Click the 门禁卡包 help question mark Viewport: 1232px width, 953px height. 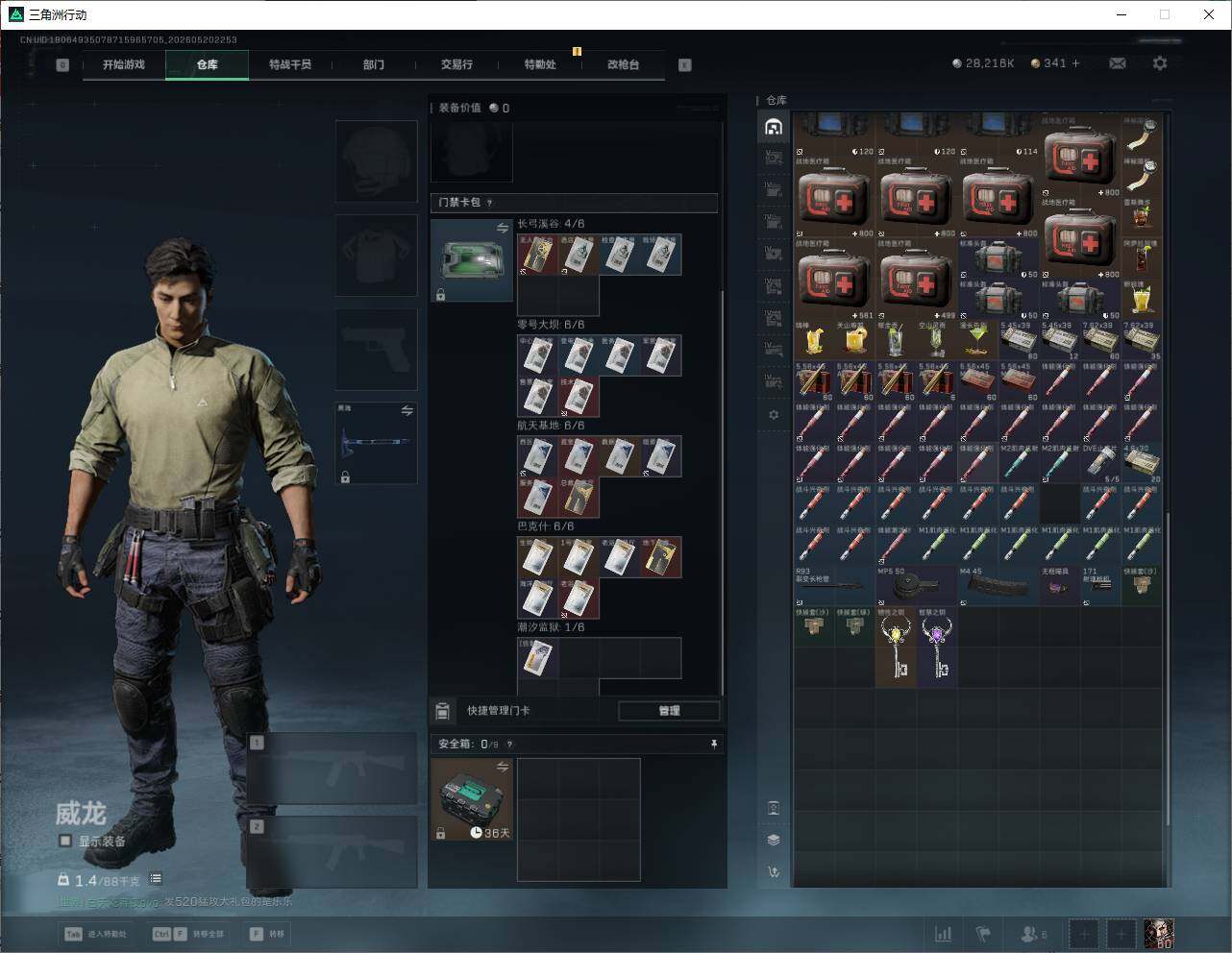[490, 203]
